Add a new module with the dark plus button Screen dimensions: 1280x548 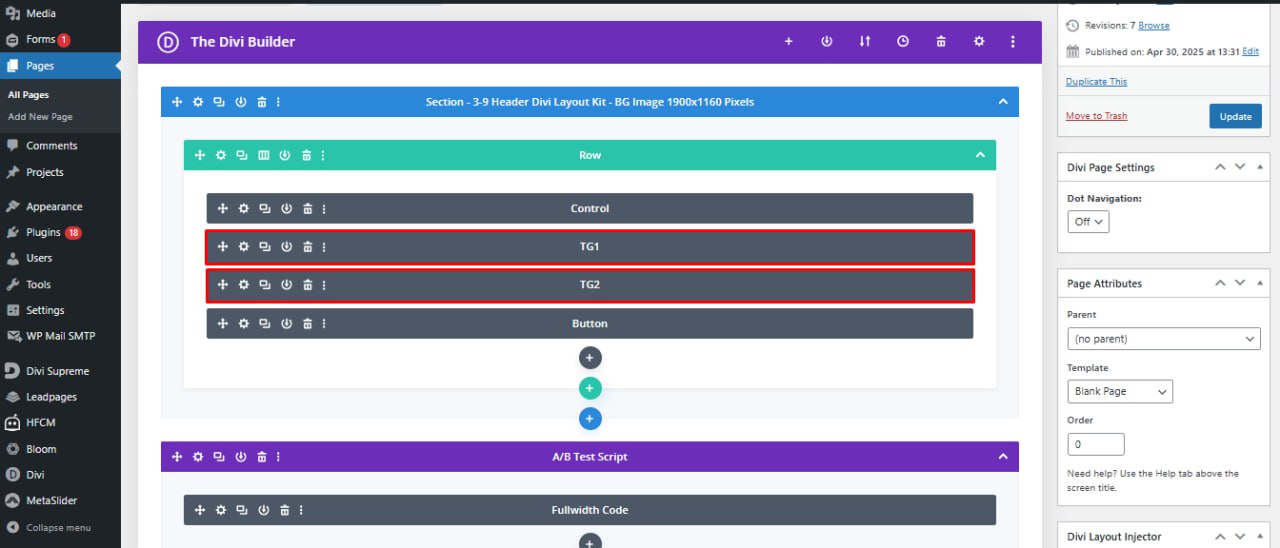point(590,357)
